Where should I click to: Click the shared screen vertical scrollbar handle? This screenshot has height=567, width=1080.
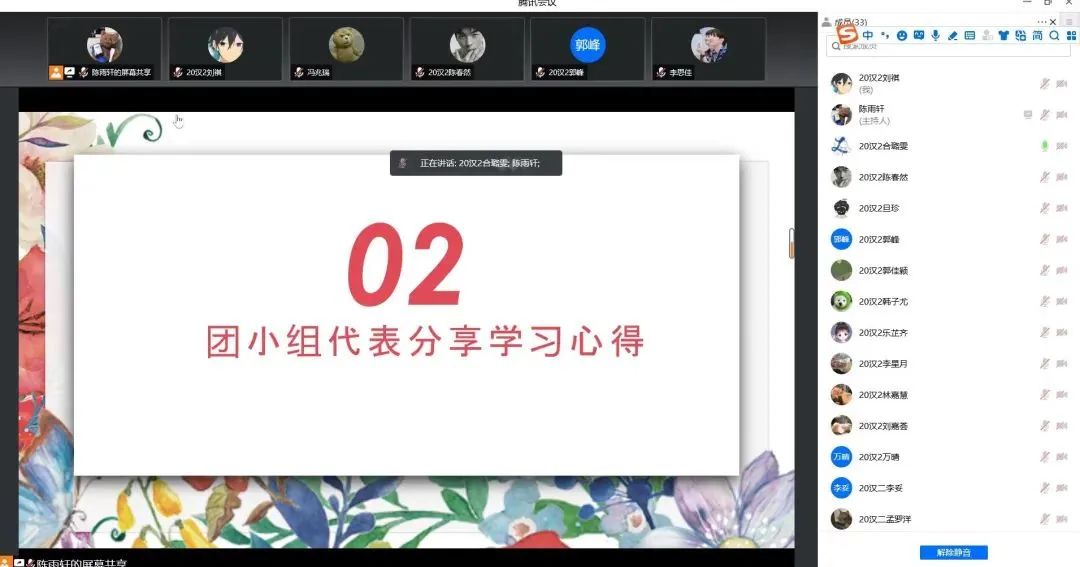791,243
